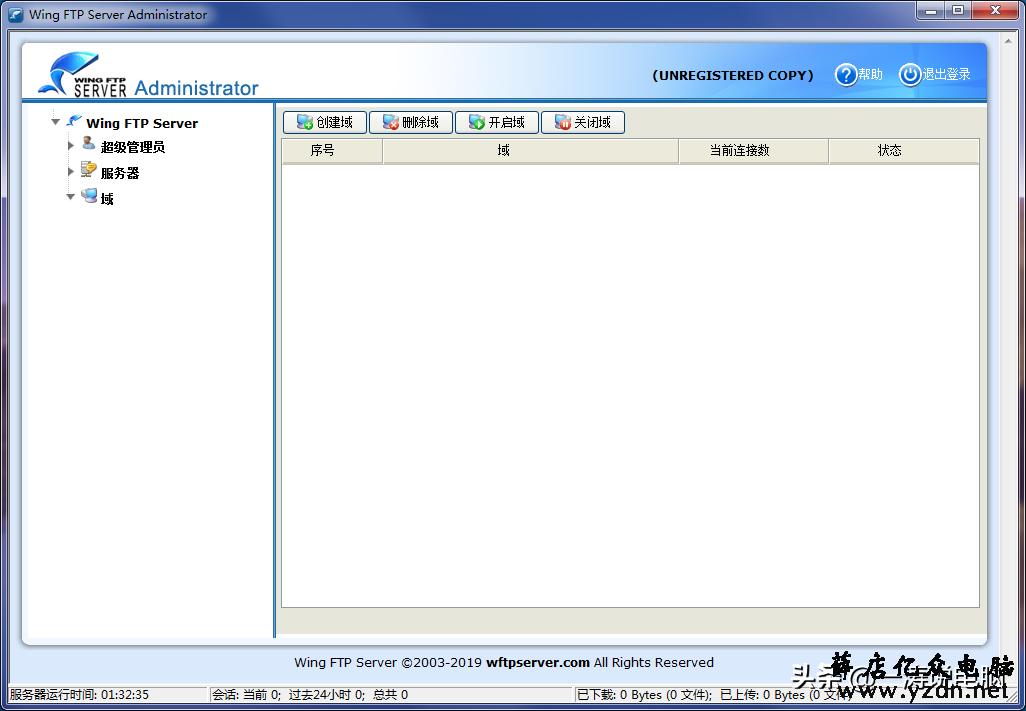Open the 帮助 help link
Image resolution: width=1026 pixels, height=711 pixels.
coord(870,75)
